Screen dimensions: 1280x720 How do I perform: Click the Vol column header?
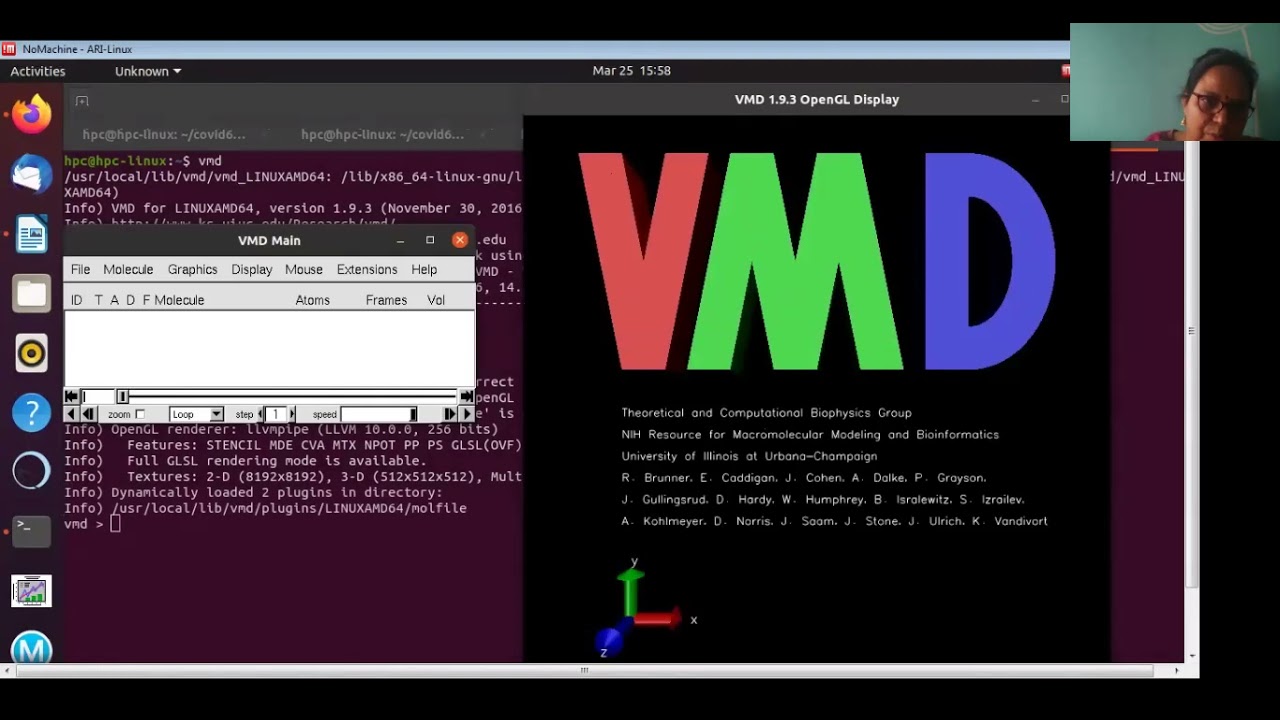point(436,300)
